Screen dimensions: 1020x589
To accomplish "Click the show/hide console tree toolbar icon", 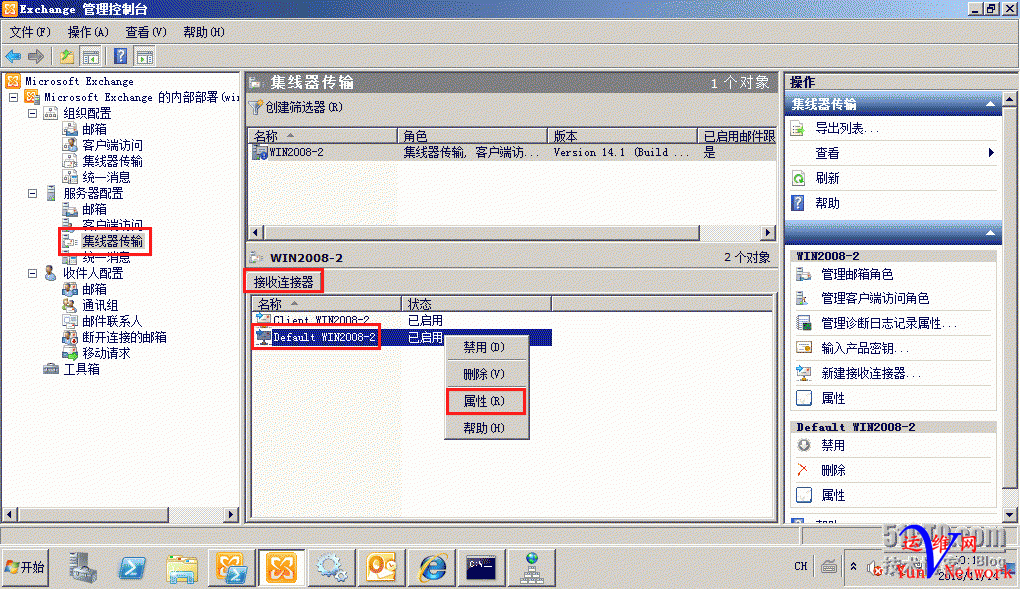I will pyautogui.click(x=90, y=57).
